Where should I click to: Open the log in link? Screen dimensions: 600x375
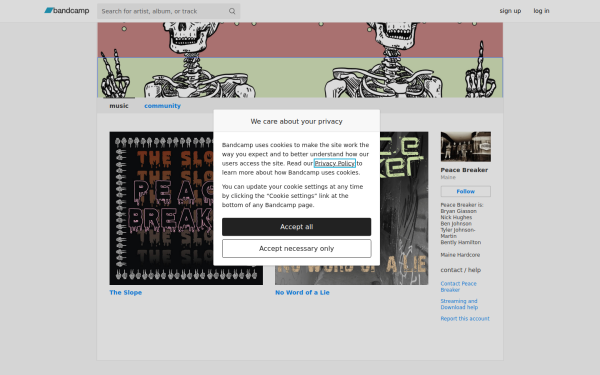click(541, 11)
